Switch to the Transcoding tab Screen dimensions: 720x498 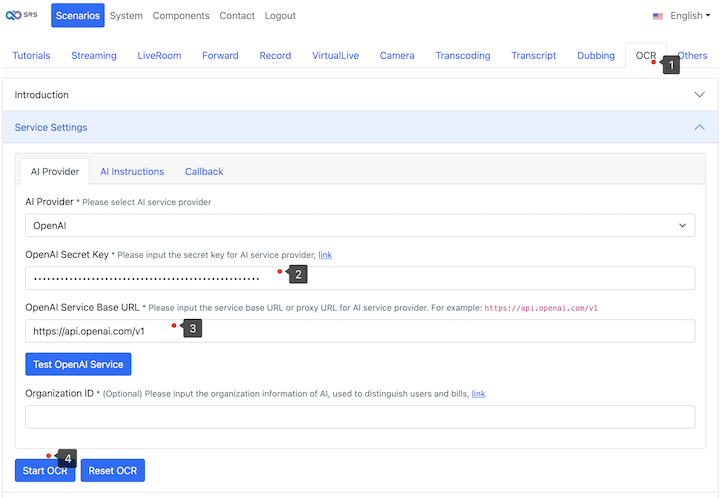pyautogui.click(x=463, y=56)
